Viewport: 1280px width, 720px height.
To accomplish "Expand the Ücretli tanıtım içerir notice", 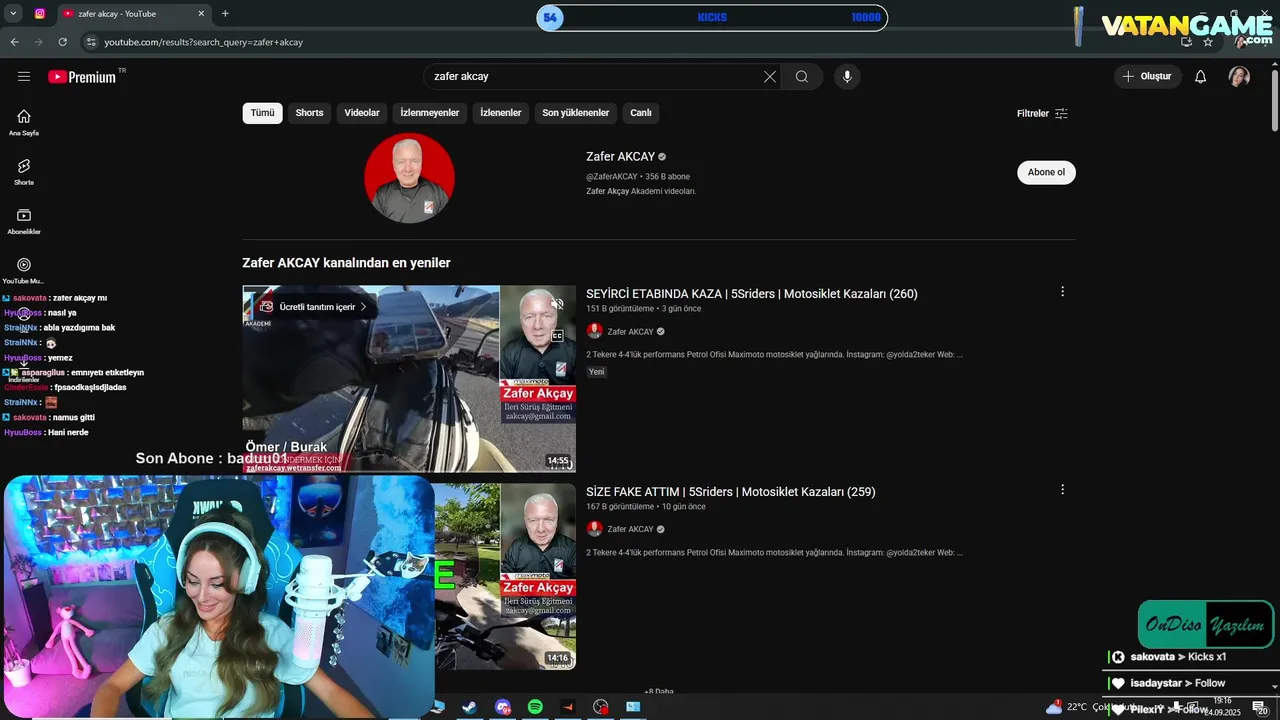I will [313, 307].
